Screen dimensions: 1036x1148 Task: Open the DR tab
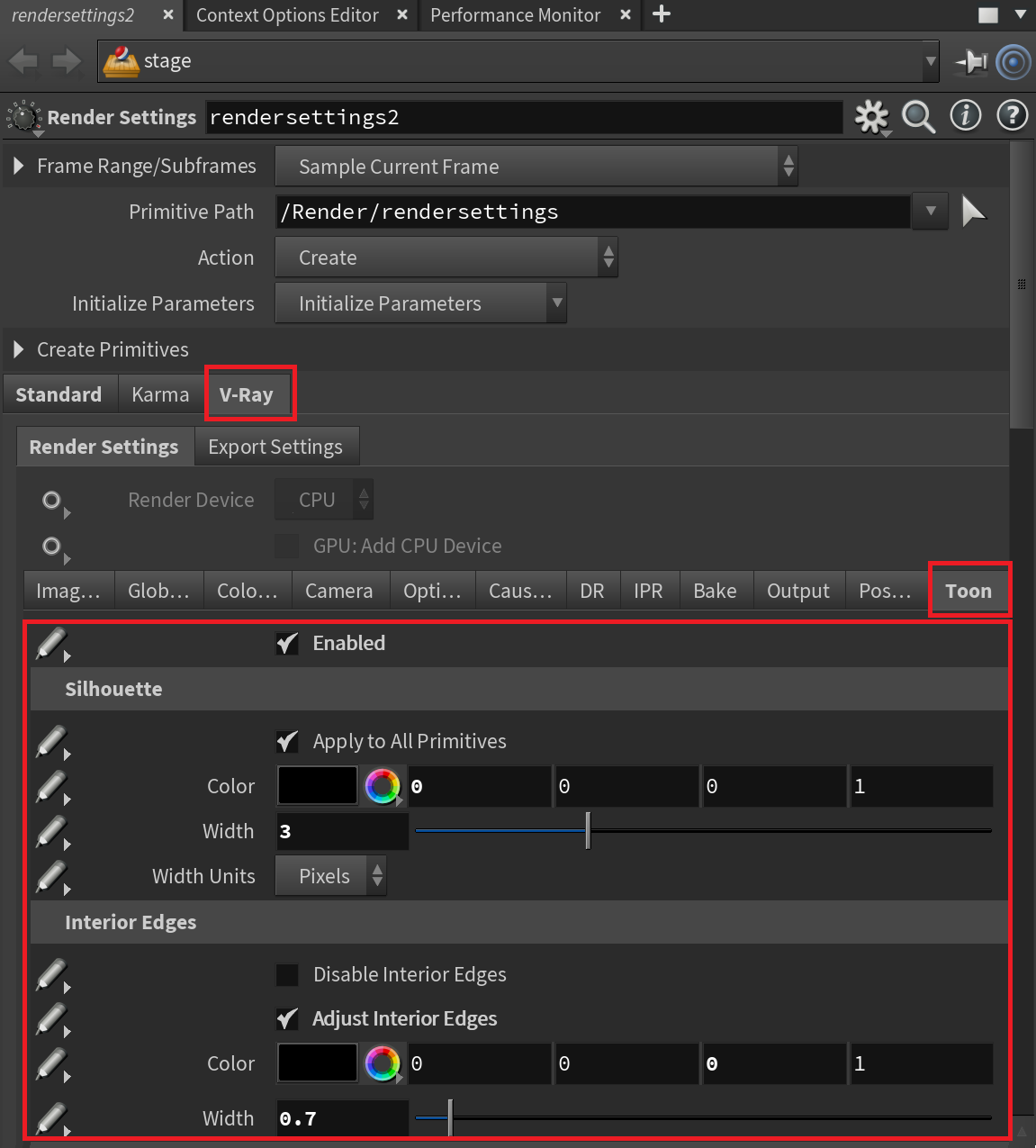[x=592, y=591]
